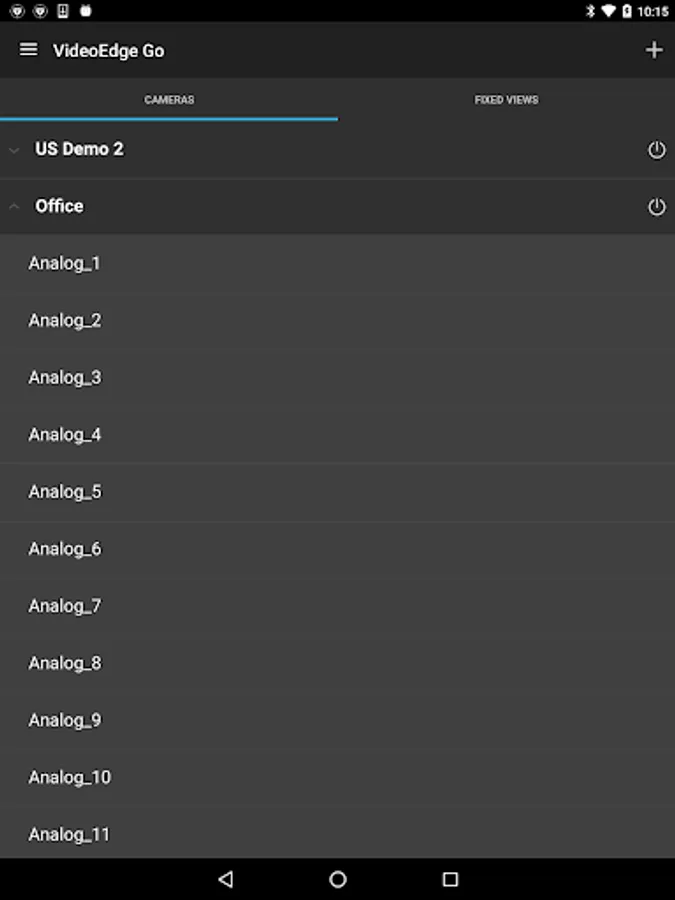
Task: Tap the battery indicator icon
Action: click(x=627, y=11)
